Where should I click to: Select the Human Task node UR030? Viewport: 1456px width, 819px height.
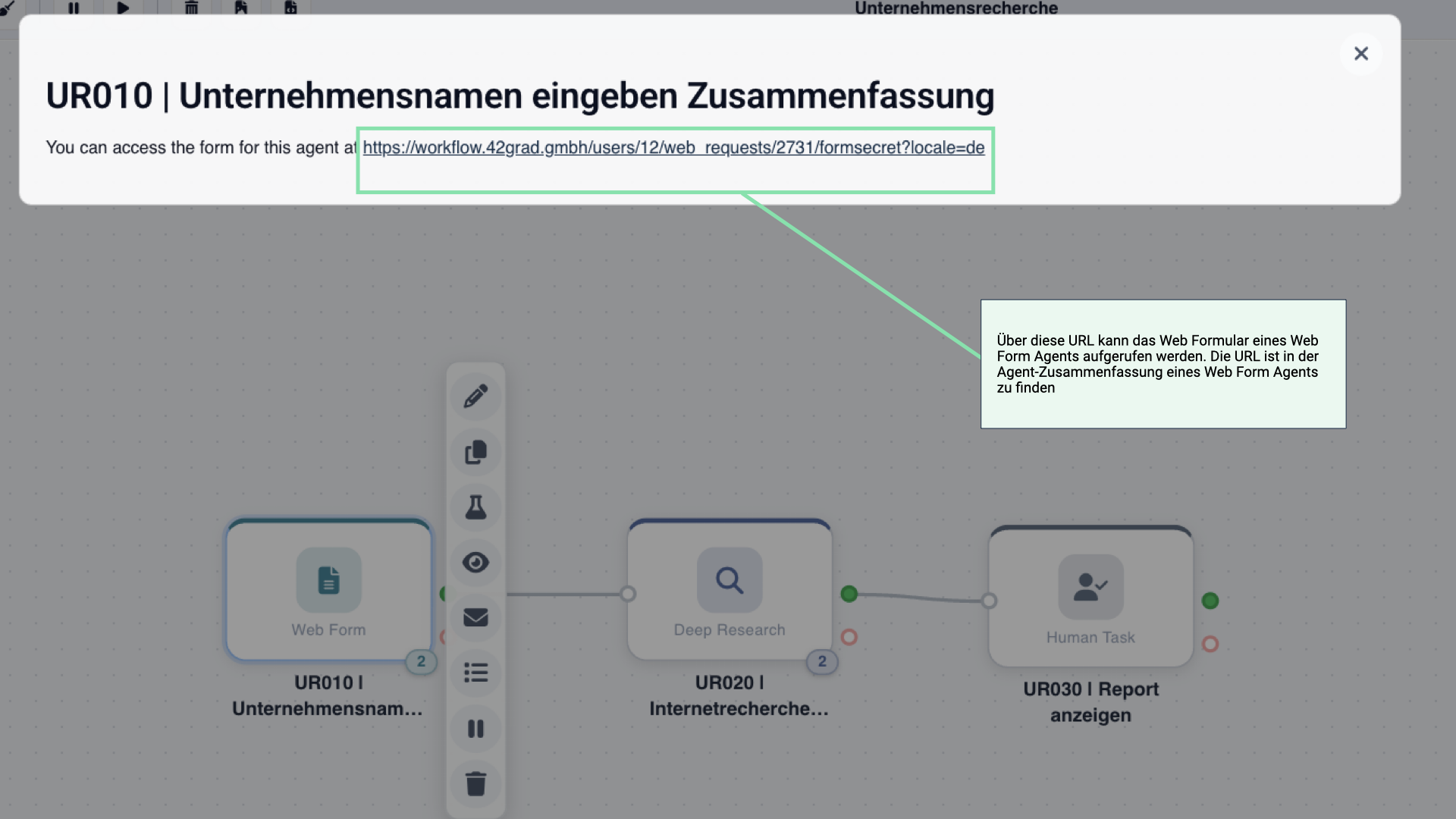pyautogui.click(x=1090, y=595)
